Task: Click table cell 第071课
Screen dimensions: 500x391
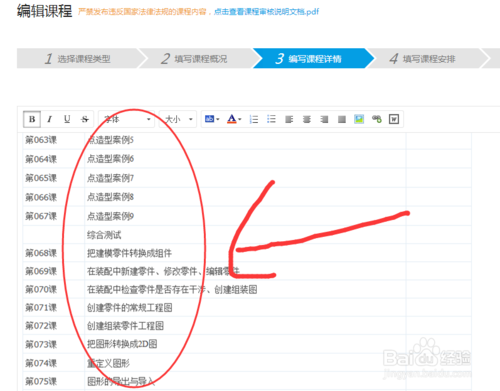Action: coord(41,307)
